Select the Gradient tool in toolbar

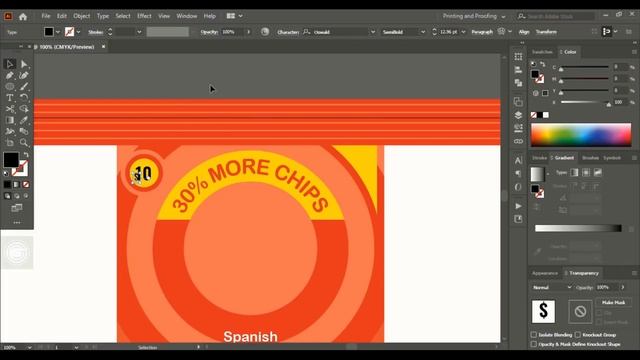(10, 120)
